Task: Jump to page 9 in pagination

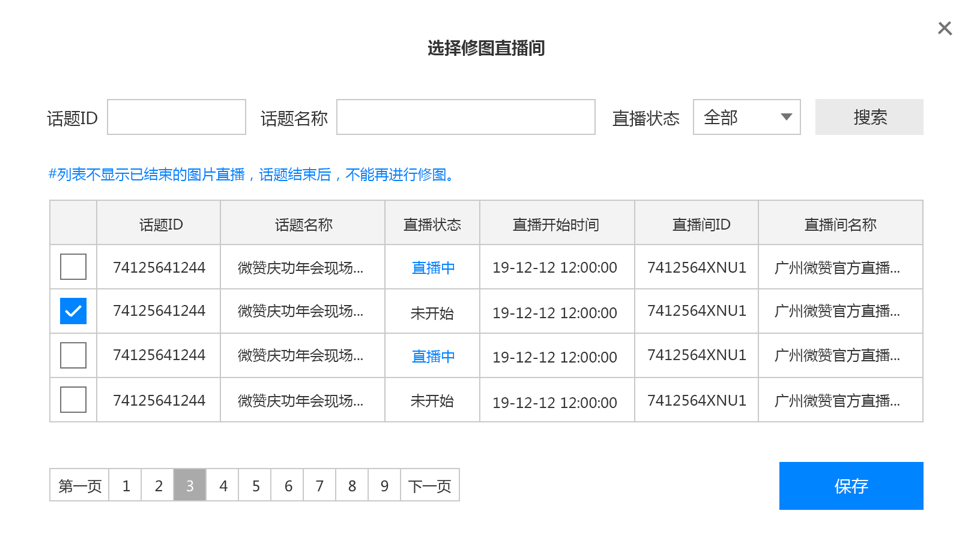Action: pyautogui.click(x=384, y=486)
